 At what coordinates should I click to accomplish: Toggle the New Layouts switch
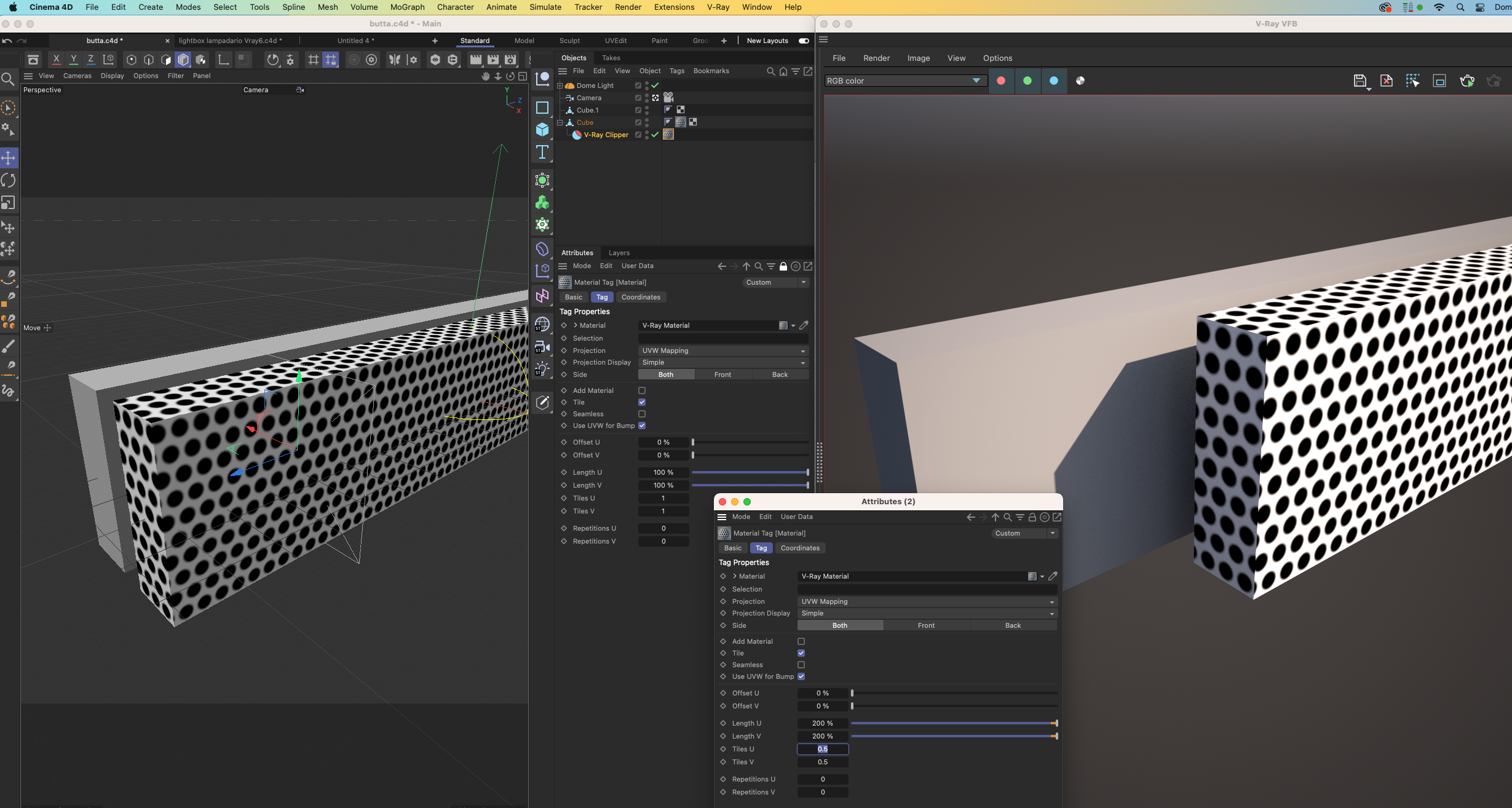click(x=803, y=41)
